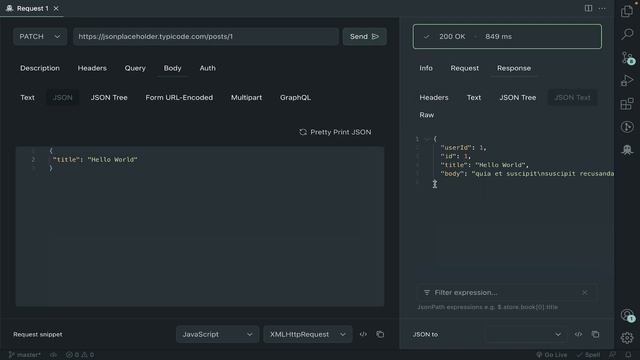Show JSON to code preview icon
The height and width of the screenshot is (360, 640).
click(578, 334)
